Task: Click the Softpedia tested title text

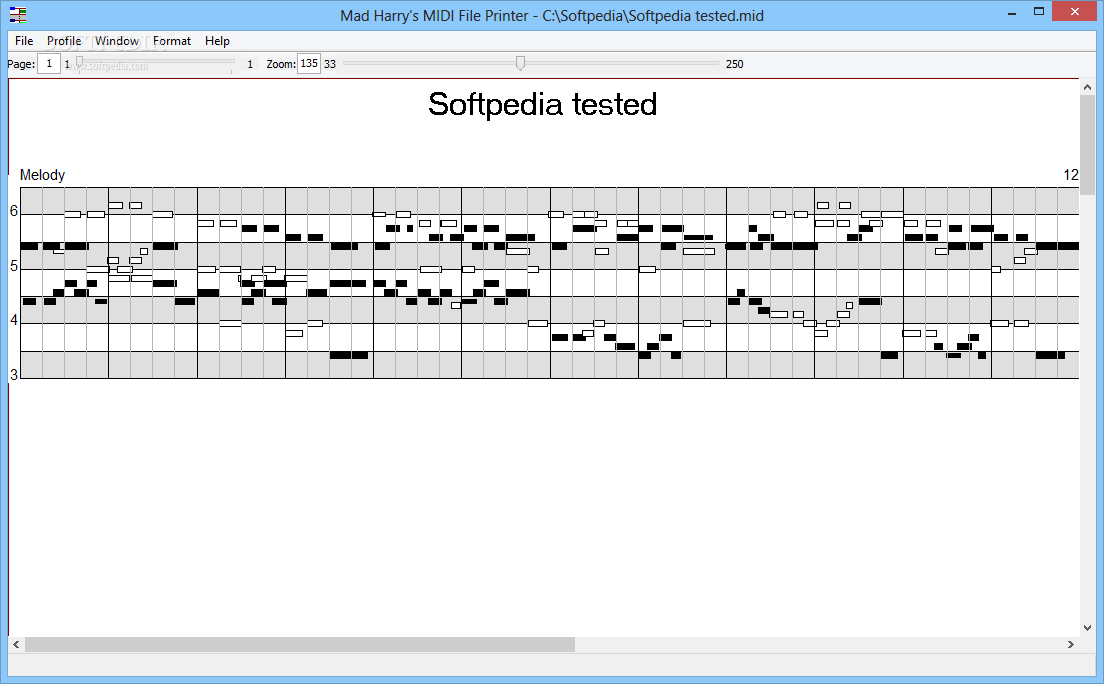Action: pos(542,104)
